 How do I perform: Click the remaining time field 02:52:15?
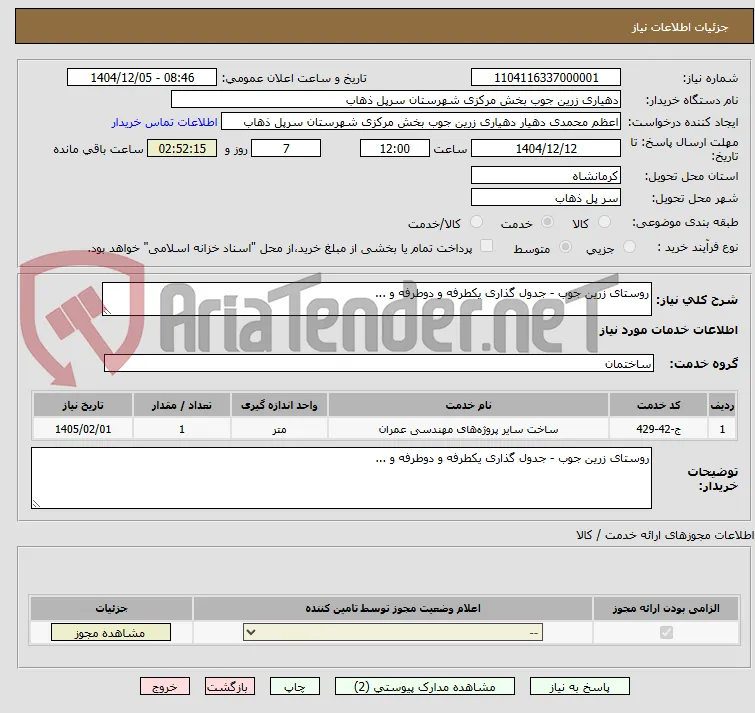[182, 148]
